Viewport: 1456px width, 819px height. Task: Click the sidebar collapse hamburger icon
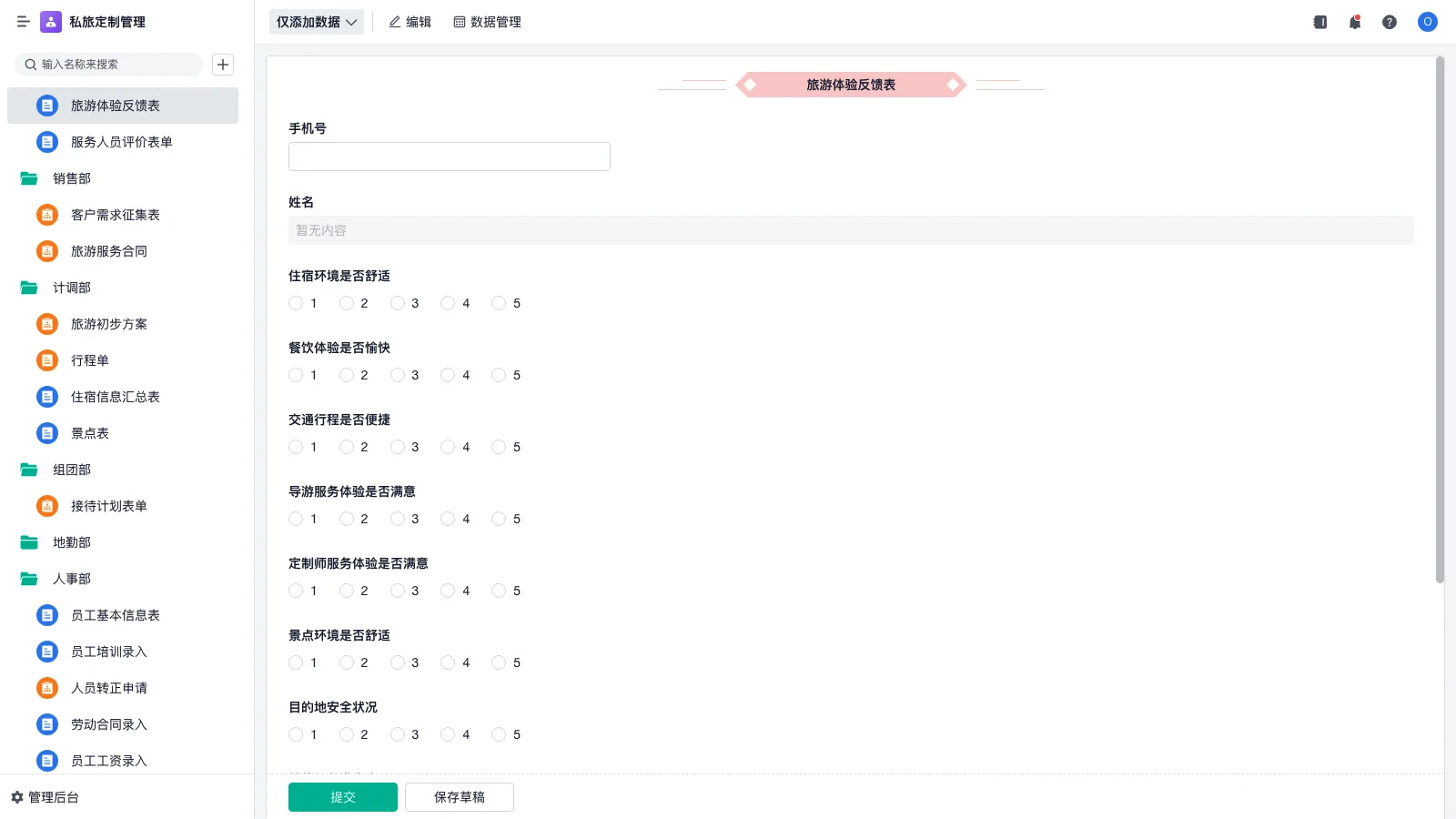pyautogui.click(x=23, y=22)
